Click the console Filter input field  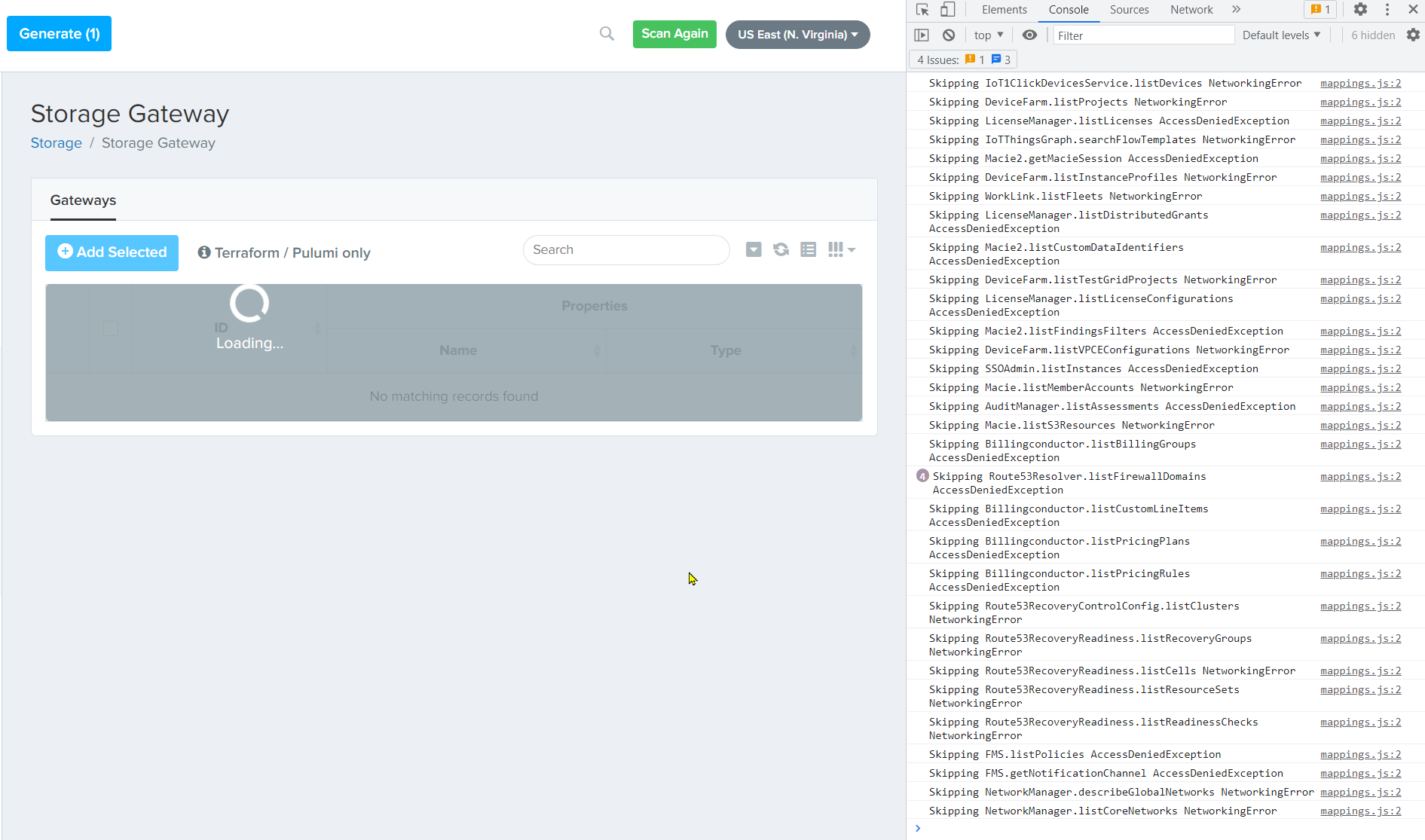point(1143,35)
